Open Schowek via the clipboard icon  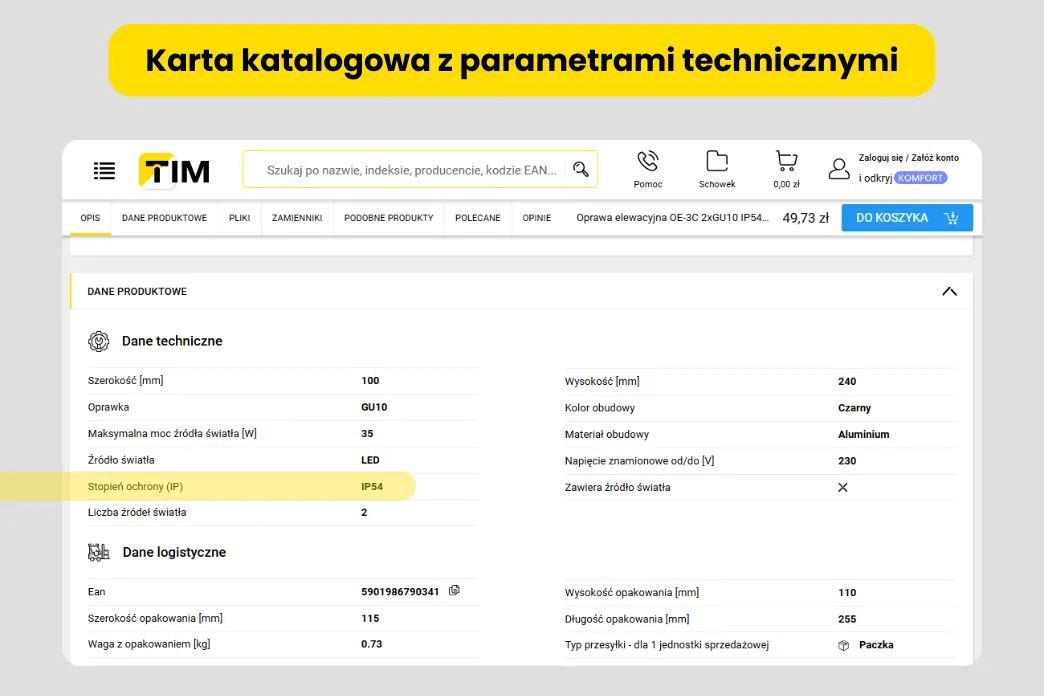[716, 161]
